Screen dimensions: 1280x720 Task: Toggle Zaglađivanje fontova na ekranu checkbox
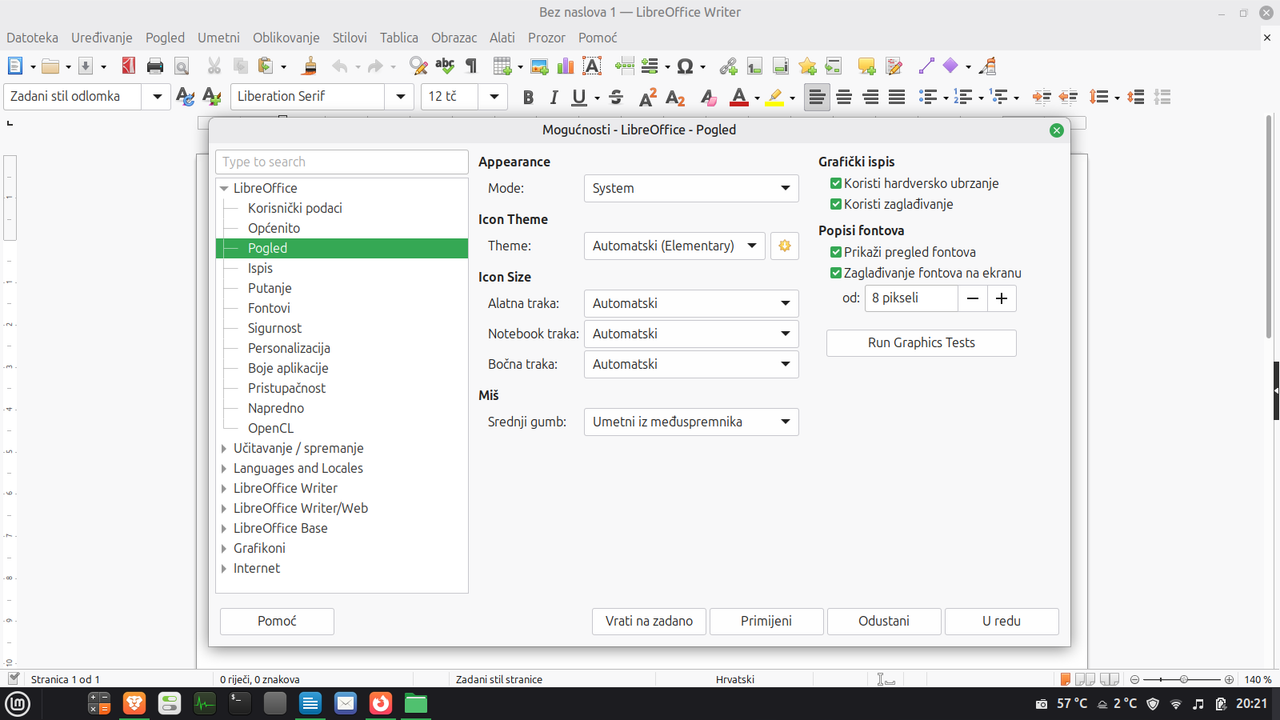pyautogui.click(x=836, y=272)
